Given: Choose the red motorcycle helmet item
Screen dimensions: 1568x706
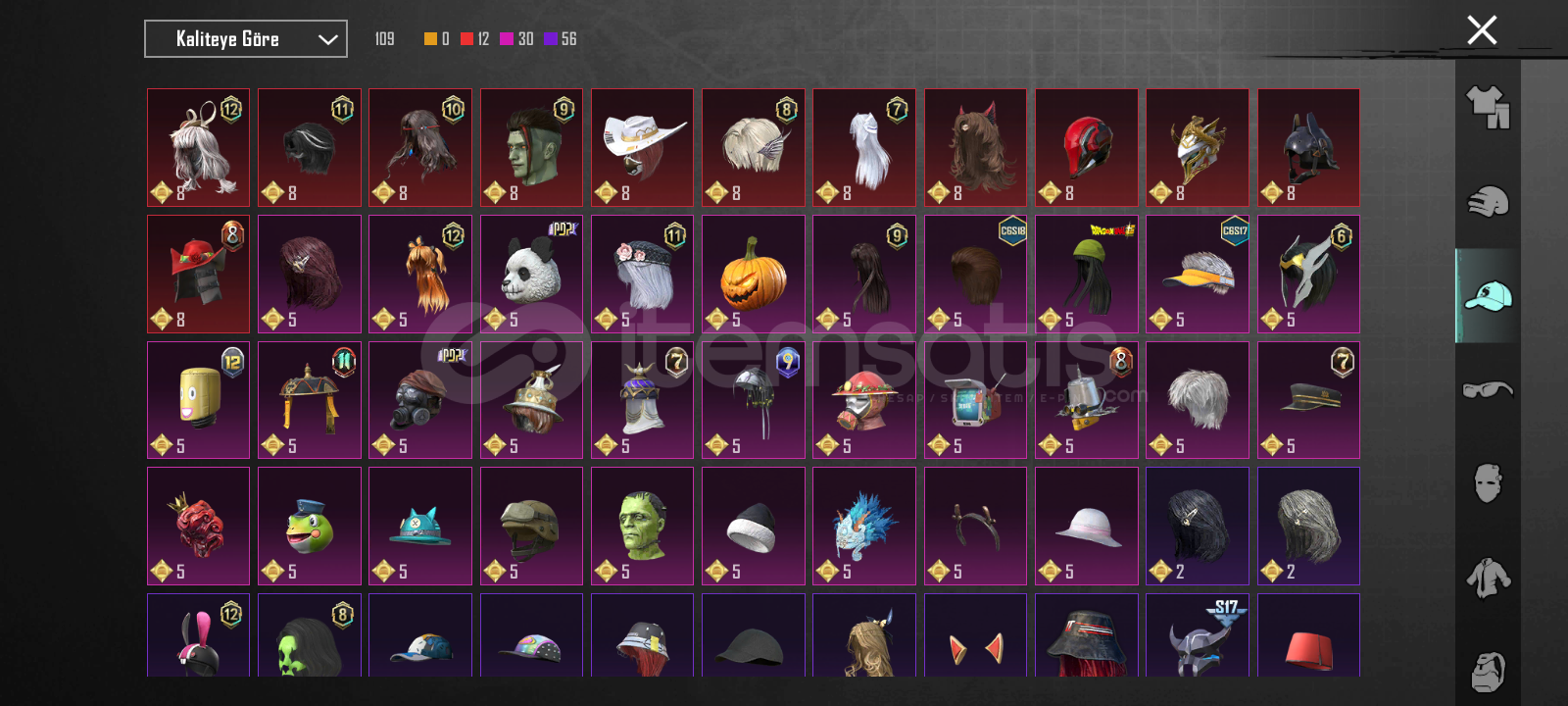Looking at the screenshot, I should tap(1087, 148).
